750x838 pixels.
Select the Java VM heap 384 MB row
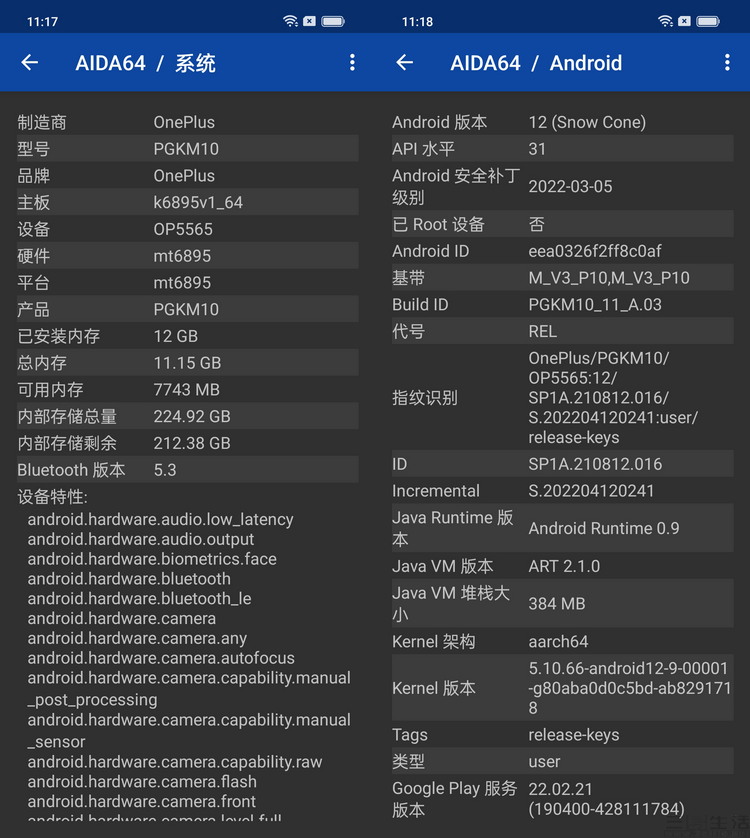(x=562, y=603)
